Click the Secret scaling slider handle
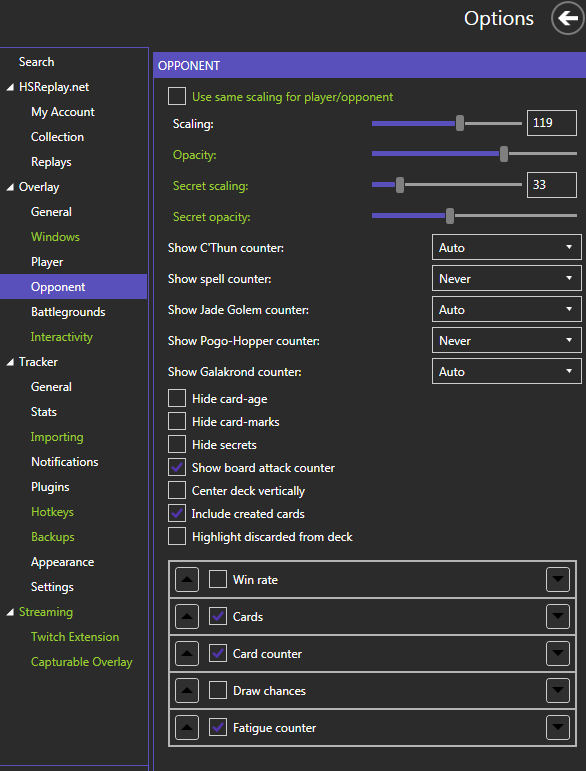Viewport: 586px width, 771px height. click(x=400, y=185)
